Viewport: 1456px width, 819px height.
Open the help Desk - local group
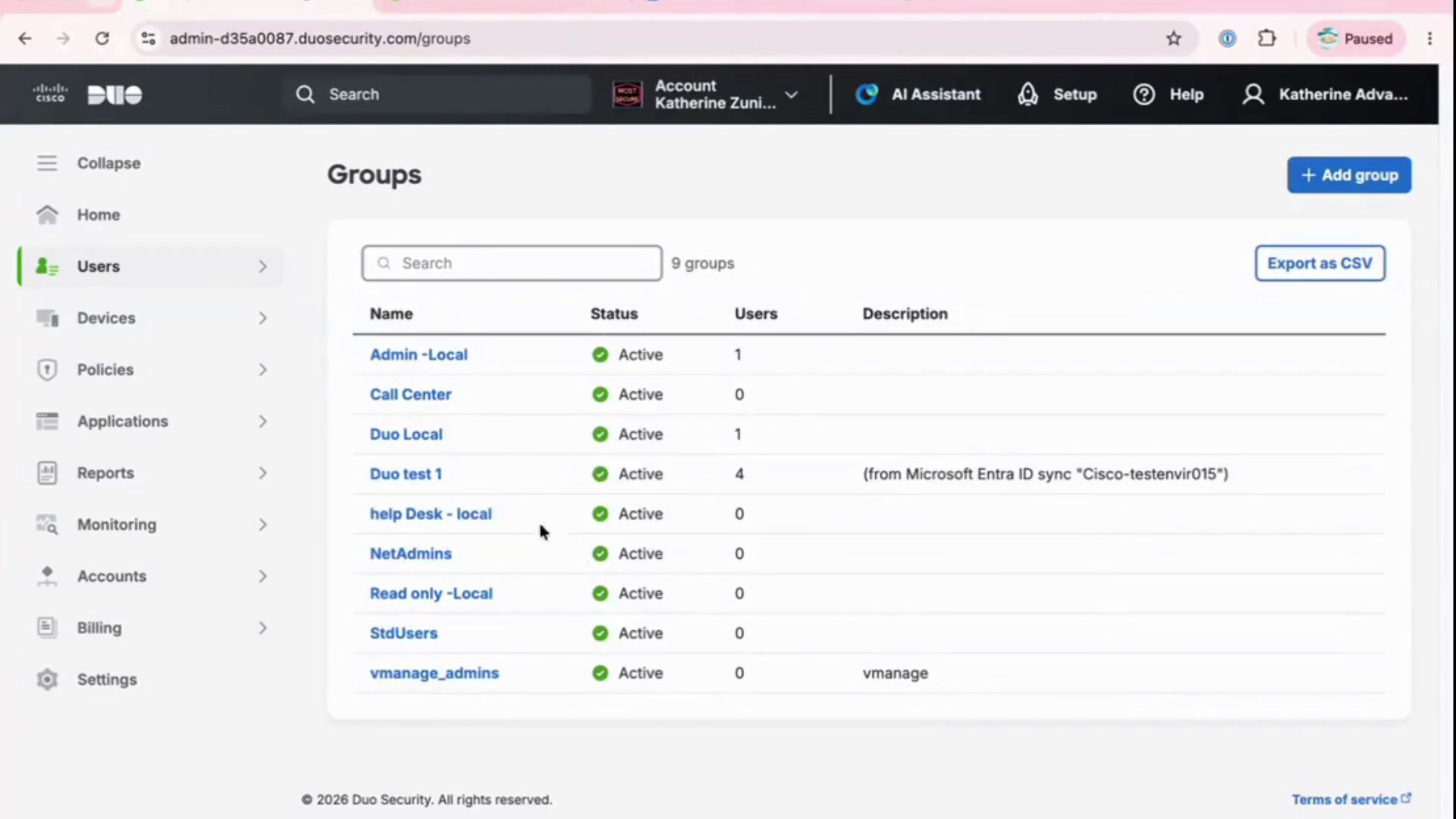pos(431,514)
